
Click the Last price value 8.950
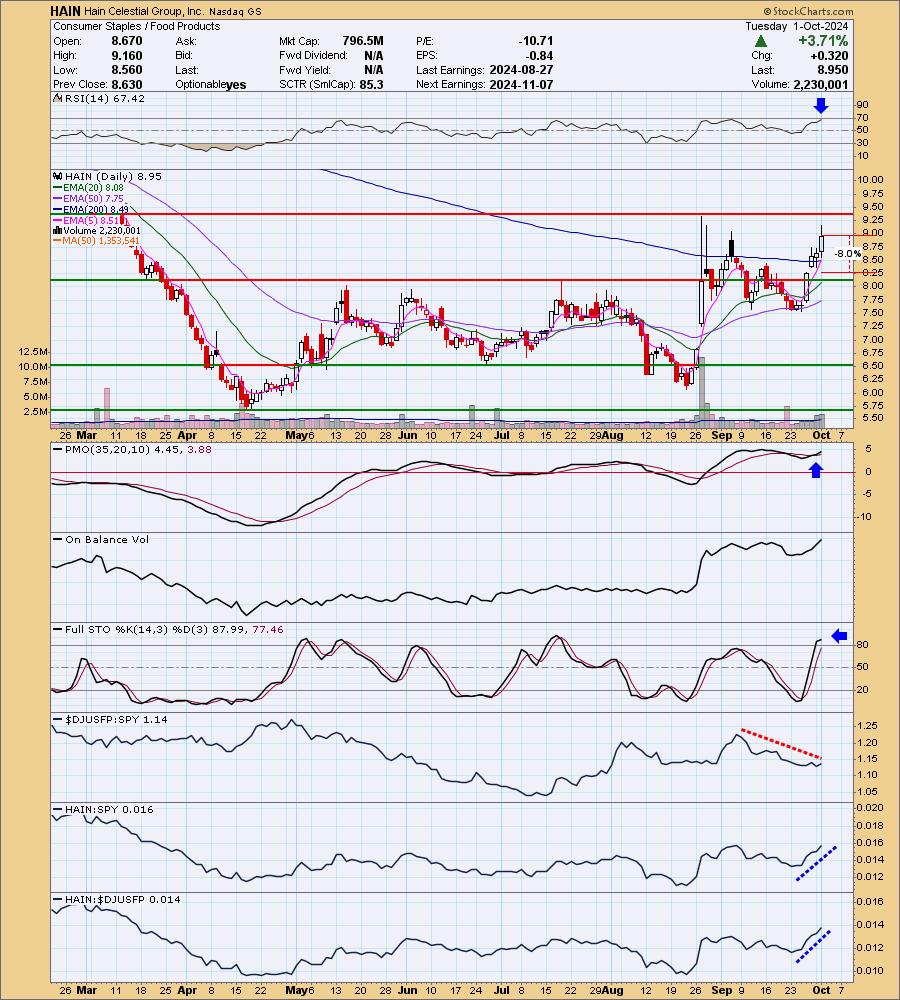tap(833, 70)
